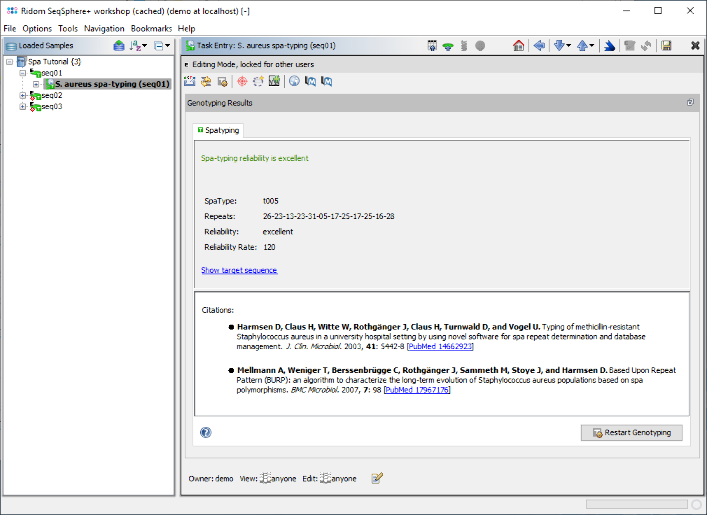
Task: Click the edit permissions pencil icon
Action: click(377, 478)
